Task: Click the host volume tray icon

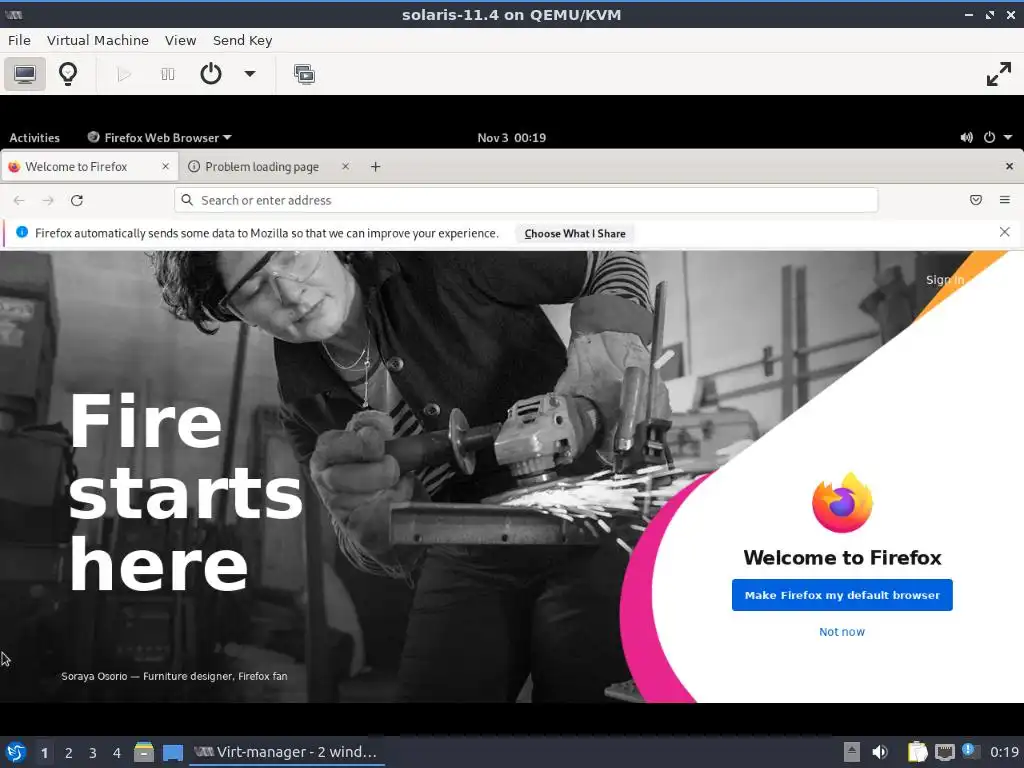Action: 880,752
